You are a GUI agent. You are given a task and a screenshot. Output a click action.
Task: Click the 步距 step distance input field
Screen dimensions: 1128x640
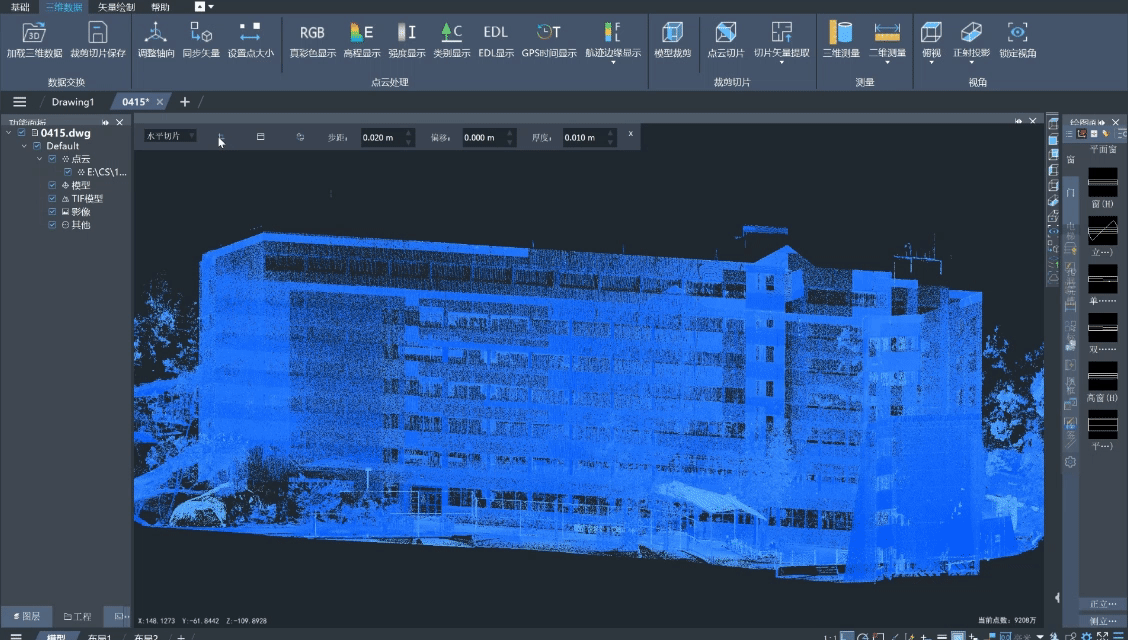click(380, 138)
